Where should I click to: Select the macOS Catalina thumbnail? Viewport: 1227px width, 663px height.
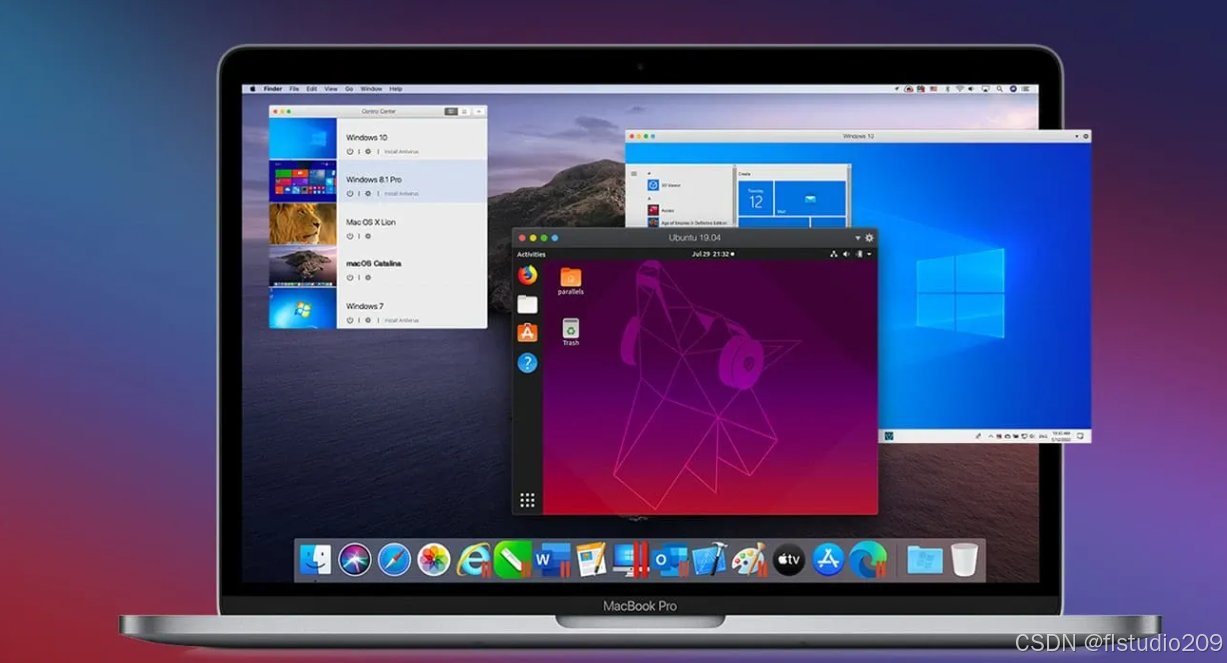point(303,266)
